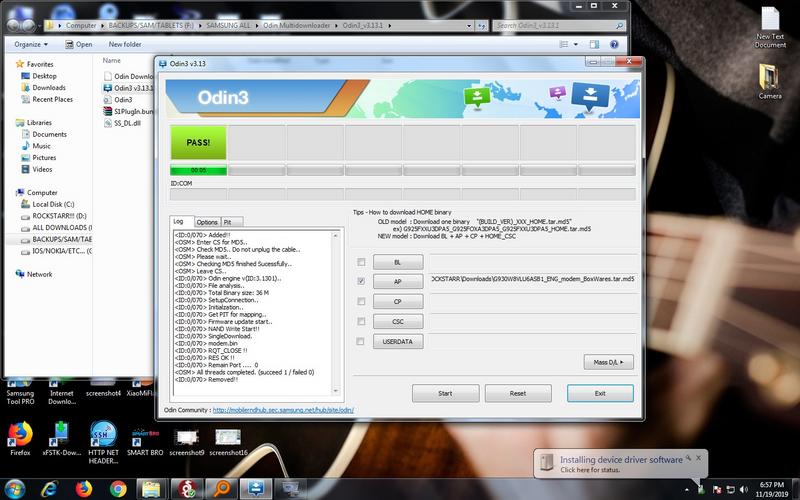Open the Mass D/L dropdown button
The image size is (800, 500).
coord(609,362)
